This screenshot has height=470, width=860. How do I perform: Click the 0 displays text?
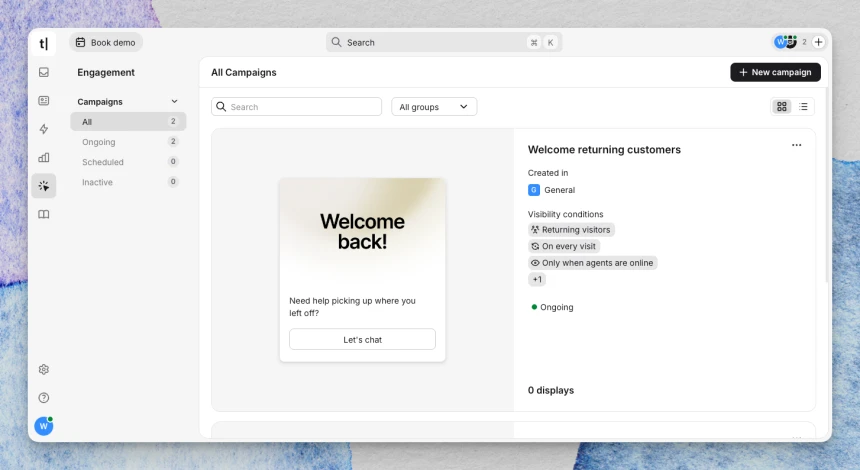551,390
